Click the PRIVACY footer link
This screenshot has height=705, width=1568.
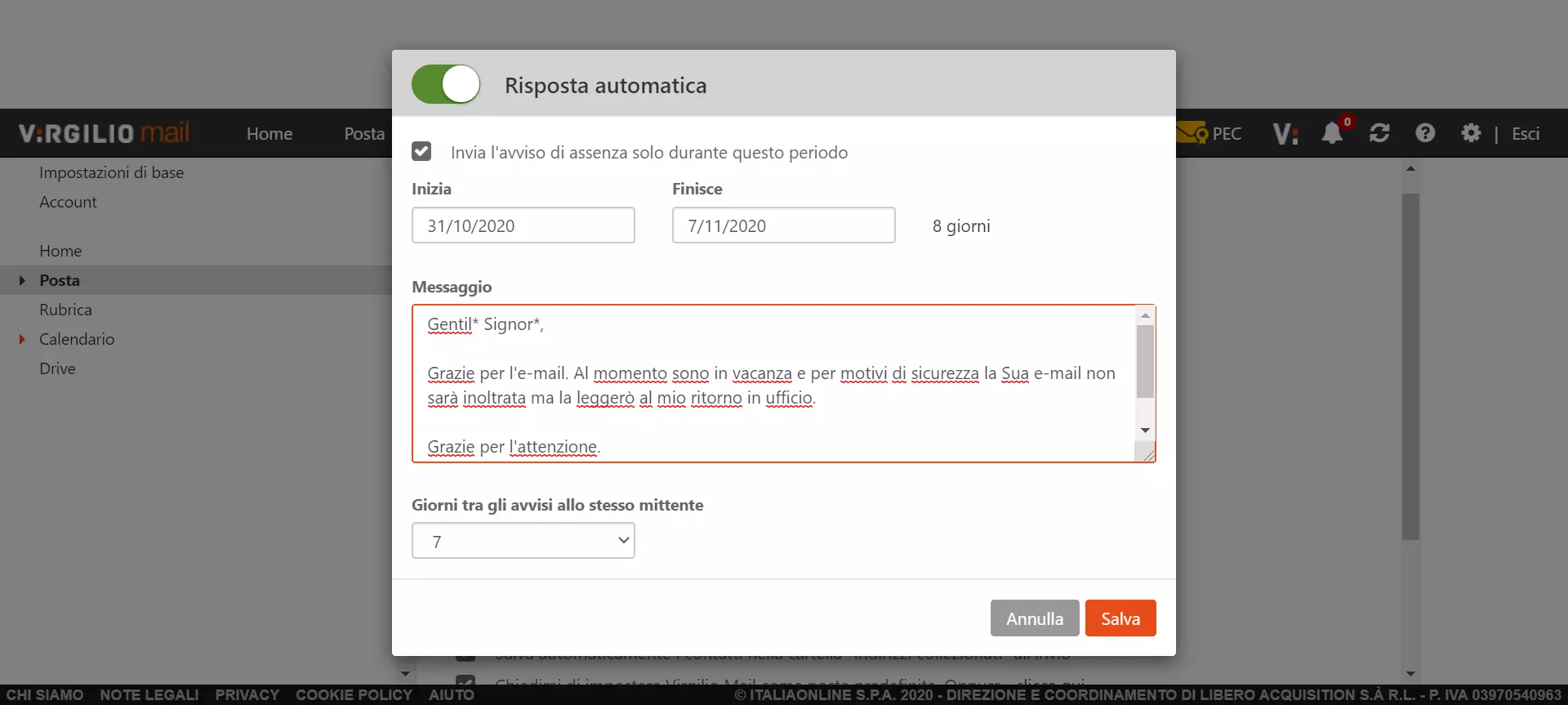(247, 695)
